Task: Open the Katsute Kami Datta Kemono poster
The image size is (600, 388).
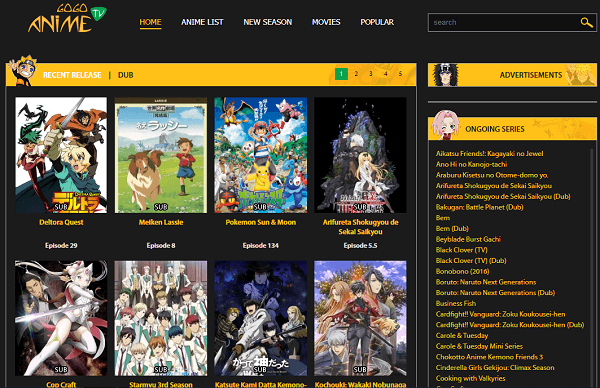Action: [261, 318]
